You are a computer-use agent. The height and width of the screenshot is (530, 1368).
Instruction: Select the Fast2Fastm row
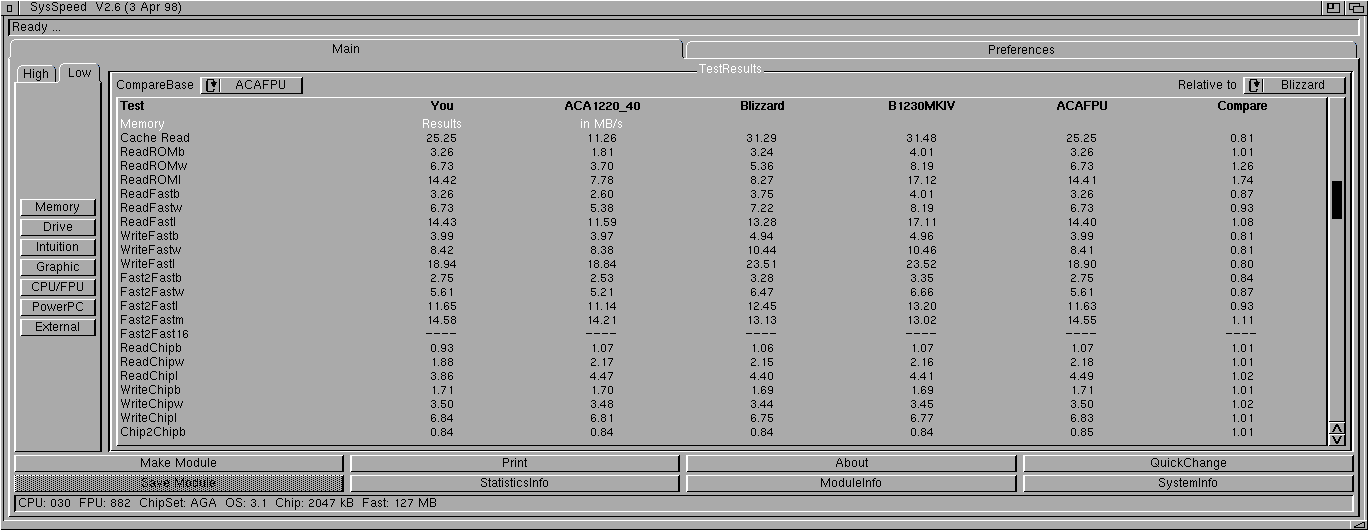tap(722, 320)
